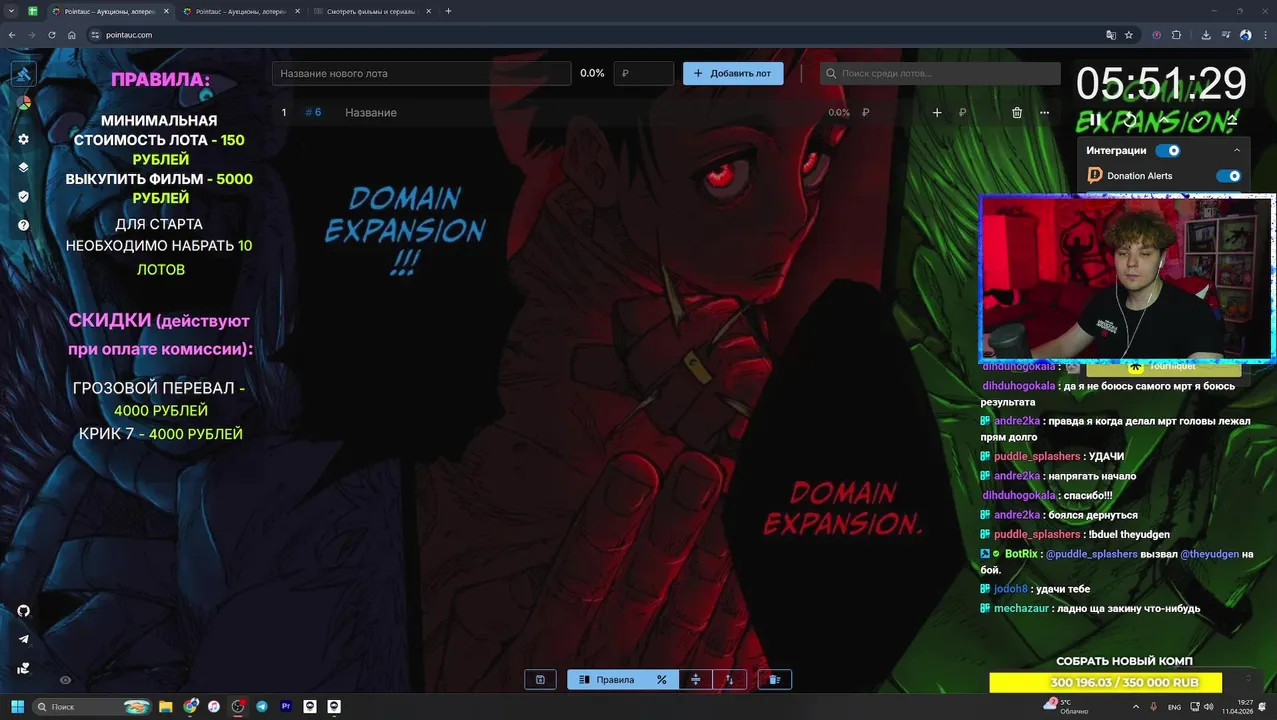Toggle the Donation Alerts integration switch
Image resolution: width=1277 pixels, height=720 pixels.
1228,176
